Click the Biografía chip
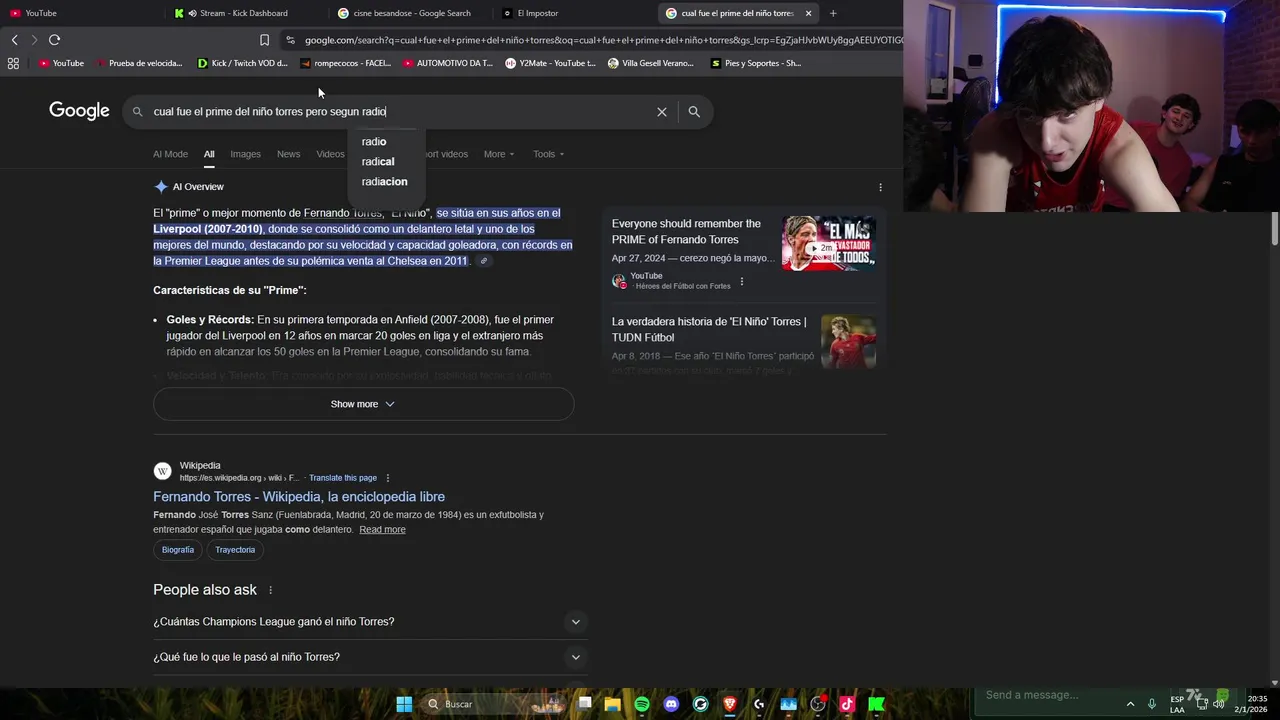The width and height of the screenshot is (1280, 720). point(178,550)
